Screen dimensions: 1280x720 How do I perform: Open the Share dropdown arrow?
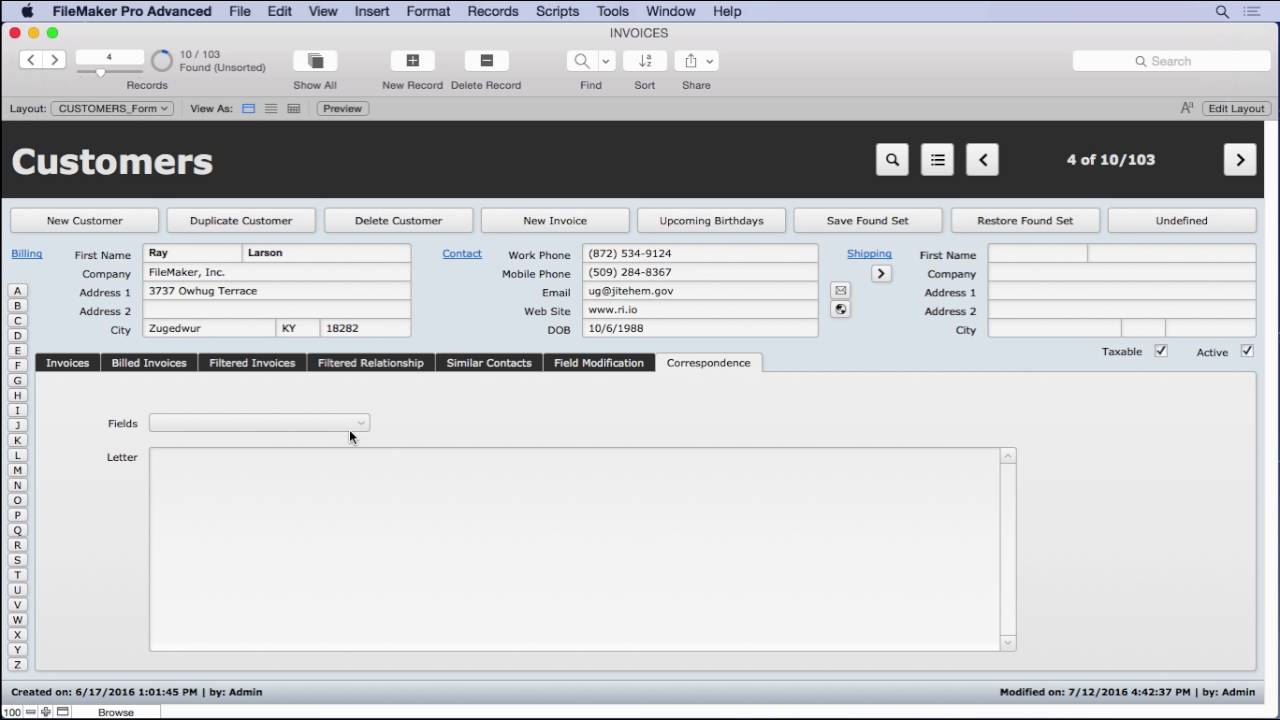click(709, 61)
